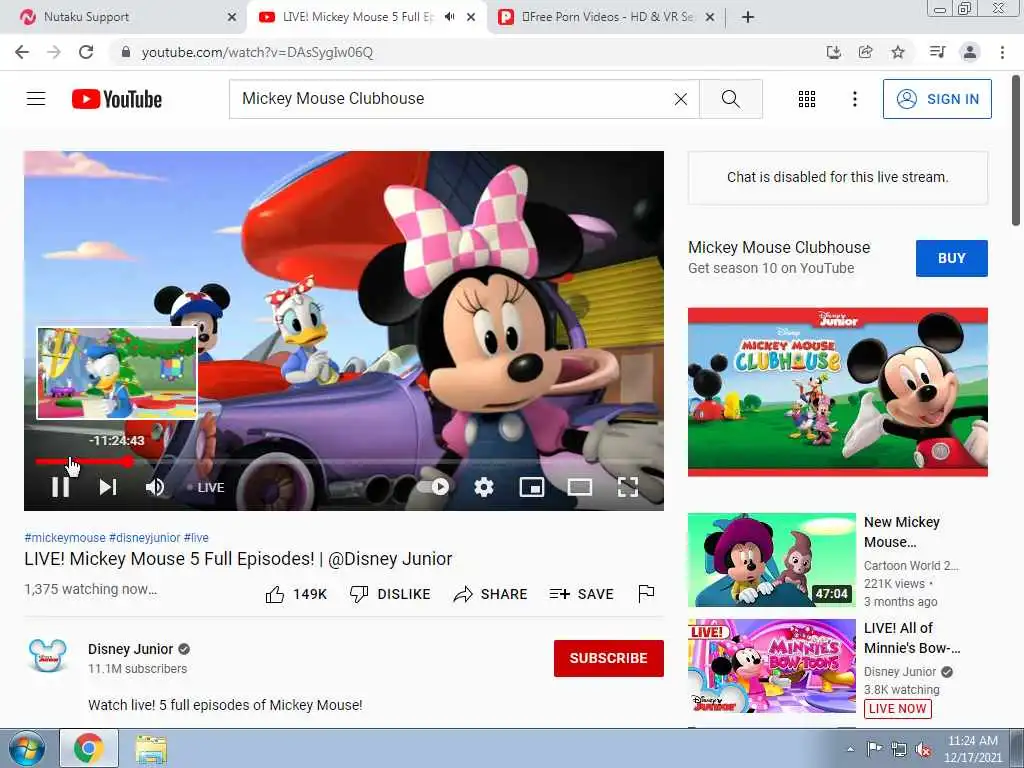
Task: Open 'LIVE! All of Minnie's Bow-...' title
Action: tap(912, 638)
